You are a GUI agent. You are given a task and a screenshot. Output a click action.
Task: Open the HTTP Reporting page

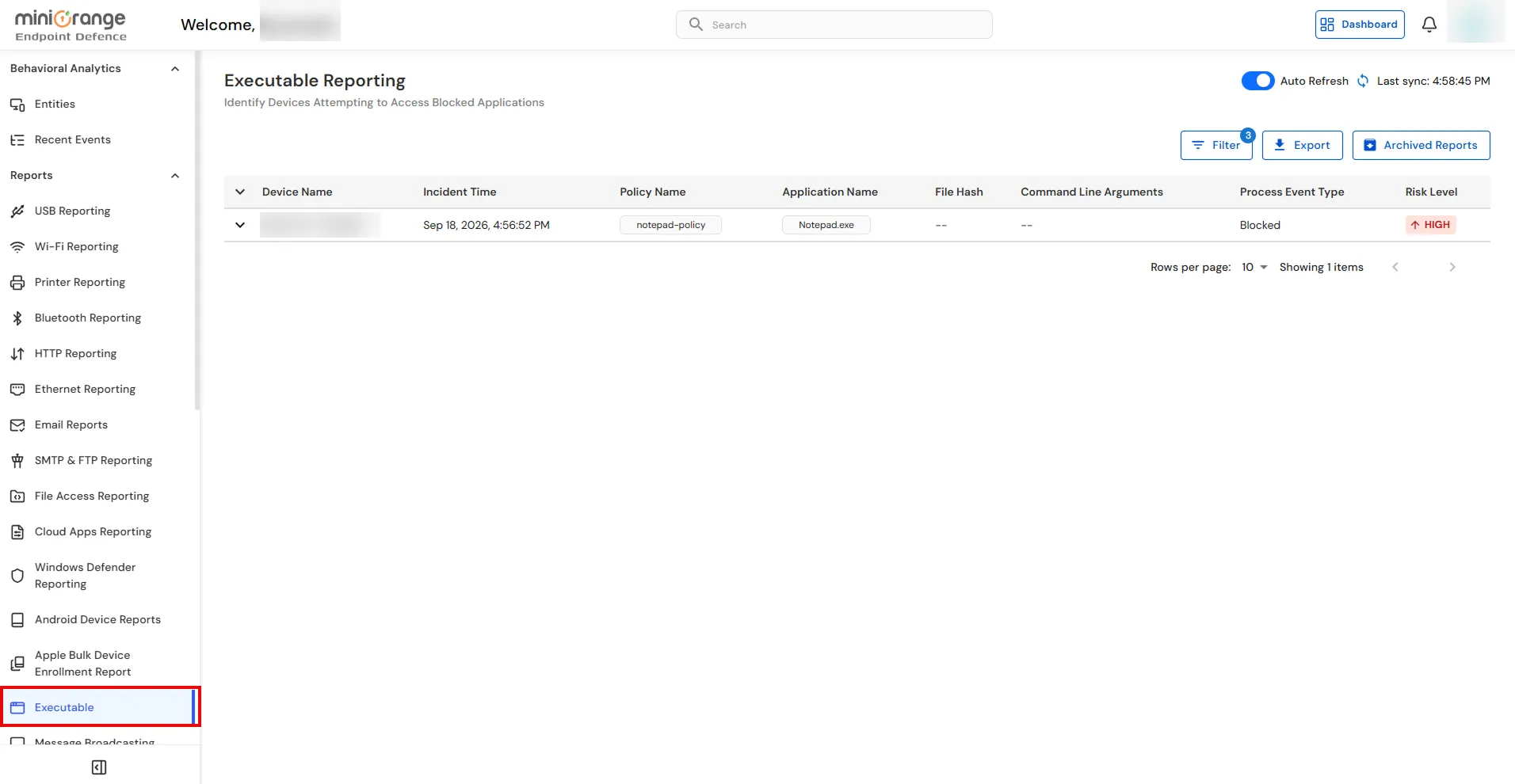75,354
